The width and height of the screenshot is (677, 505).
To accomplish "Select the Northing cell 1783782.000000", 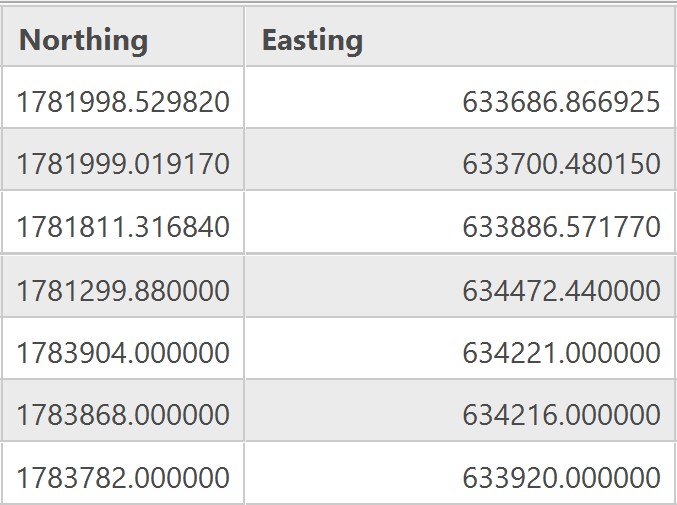I will pyautogui.click(x=123, y=473).
